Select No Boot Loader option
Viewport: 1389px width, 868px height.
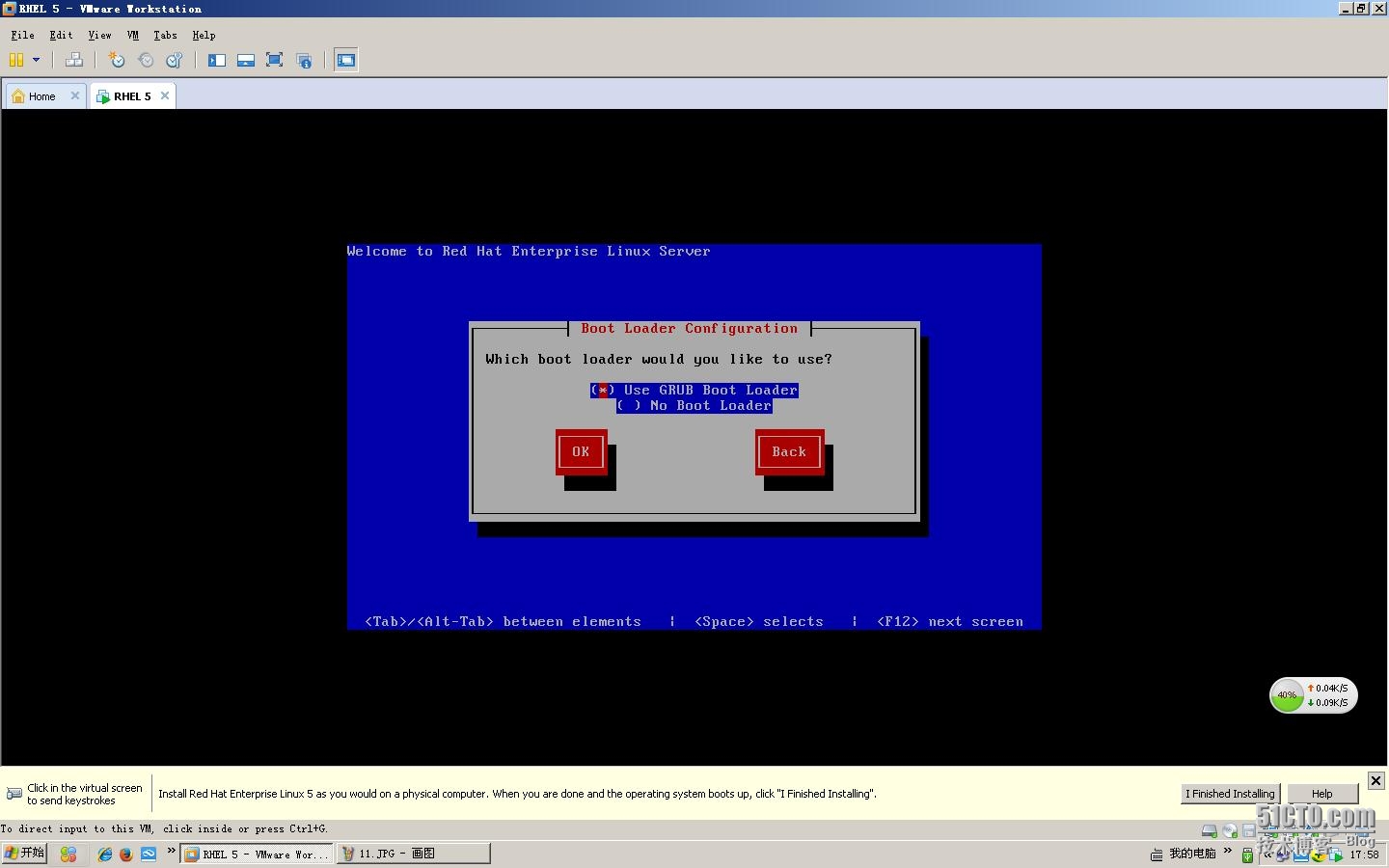[694, 405]
